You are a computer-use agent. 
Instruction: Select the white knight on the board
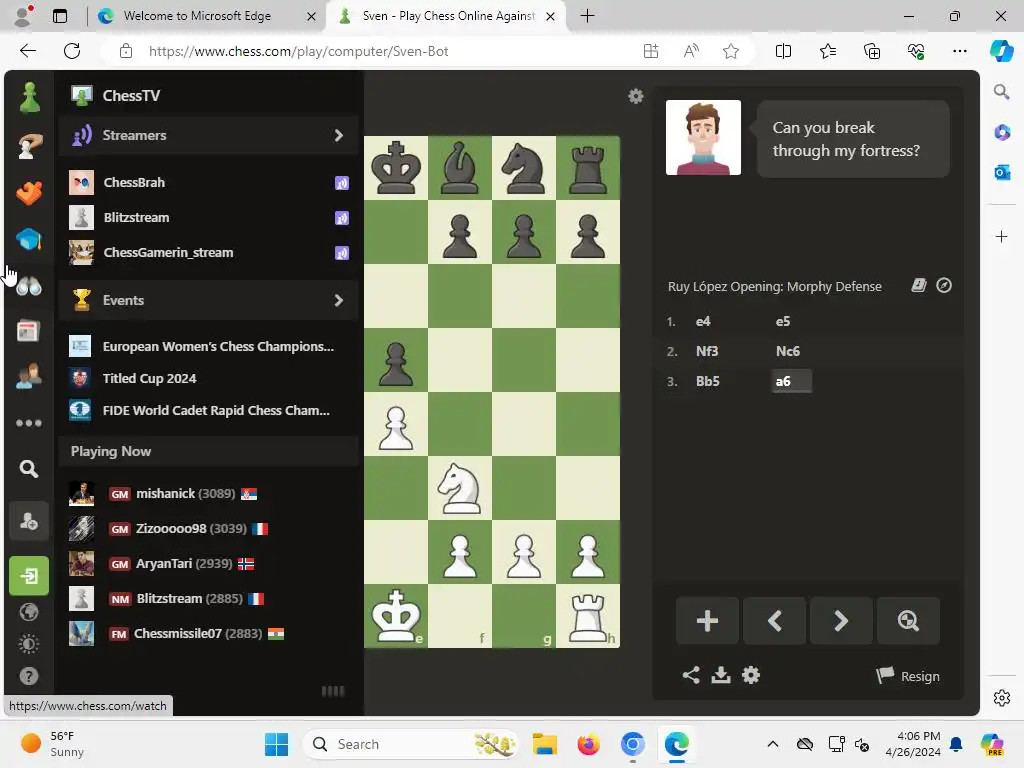pos(460,488)
